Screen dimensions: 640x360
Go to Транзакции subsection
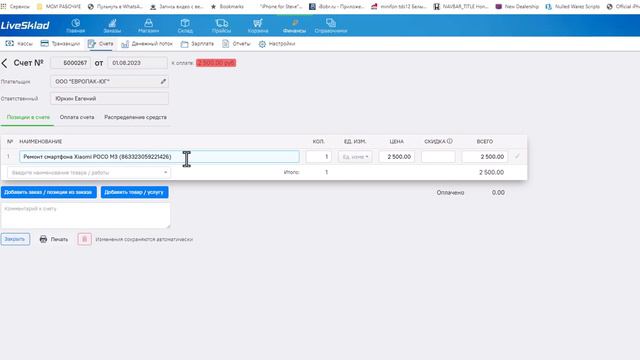coord(60,44)
